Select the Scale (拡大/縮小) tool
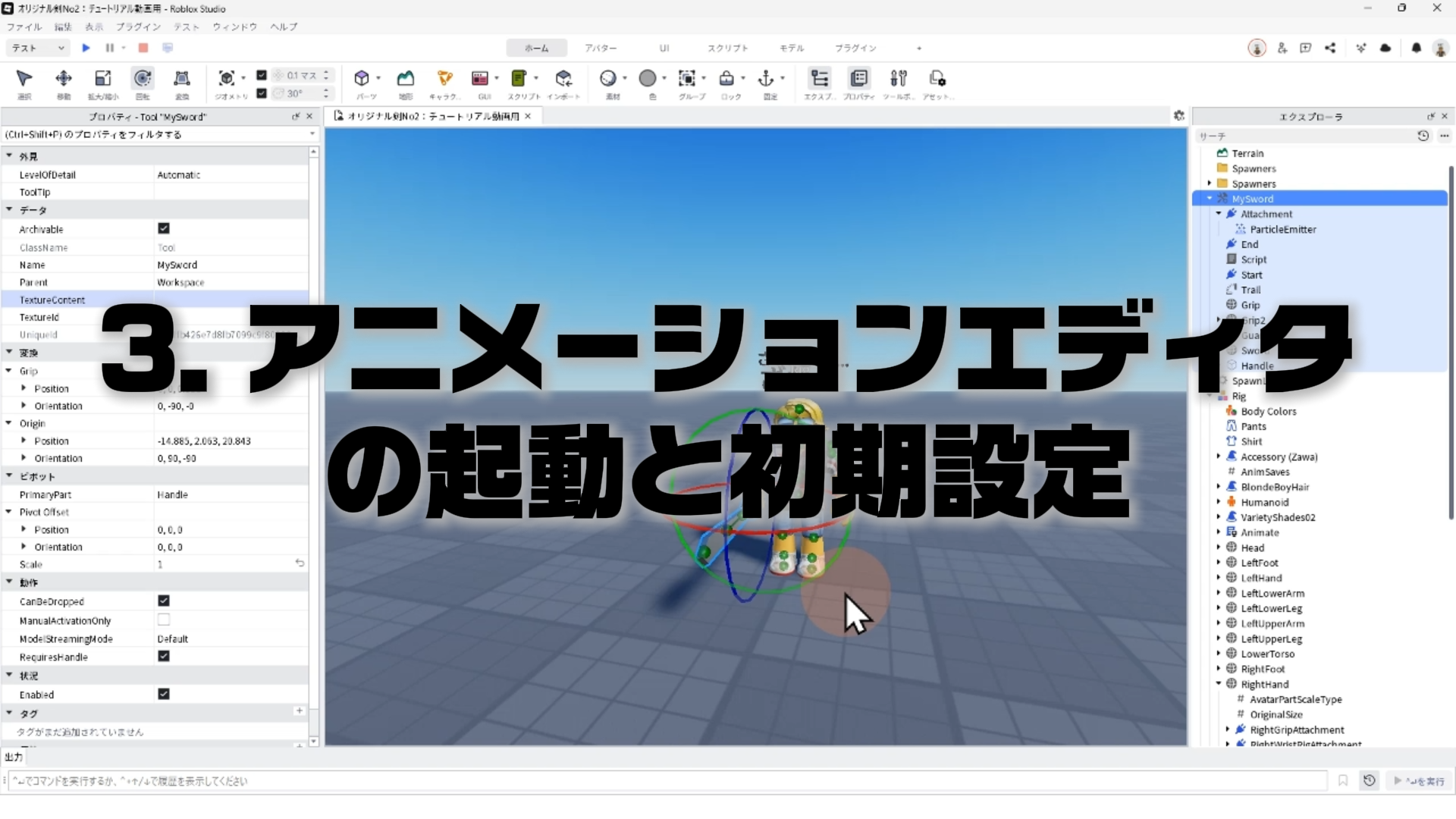 [102, 78]
